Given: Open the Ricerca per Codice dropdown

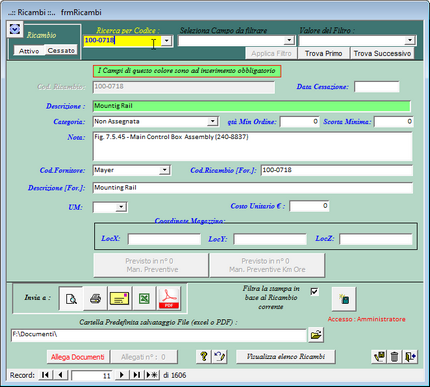Looking at the screenshot, I should coord(166,41).
